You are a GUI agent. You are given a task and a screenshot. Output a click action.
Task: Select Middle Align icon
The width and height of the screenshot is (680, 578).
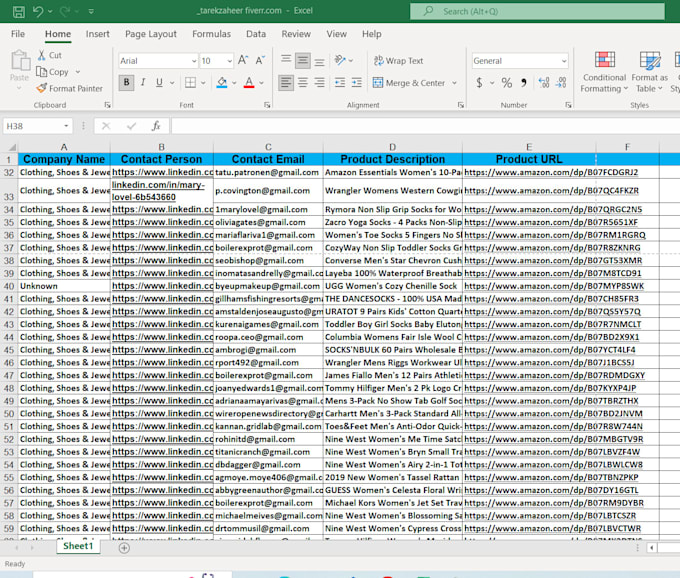(303, 60)
